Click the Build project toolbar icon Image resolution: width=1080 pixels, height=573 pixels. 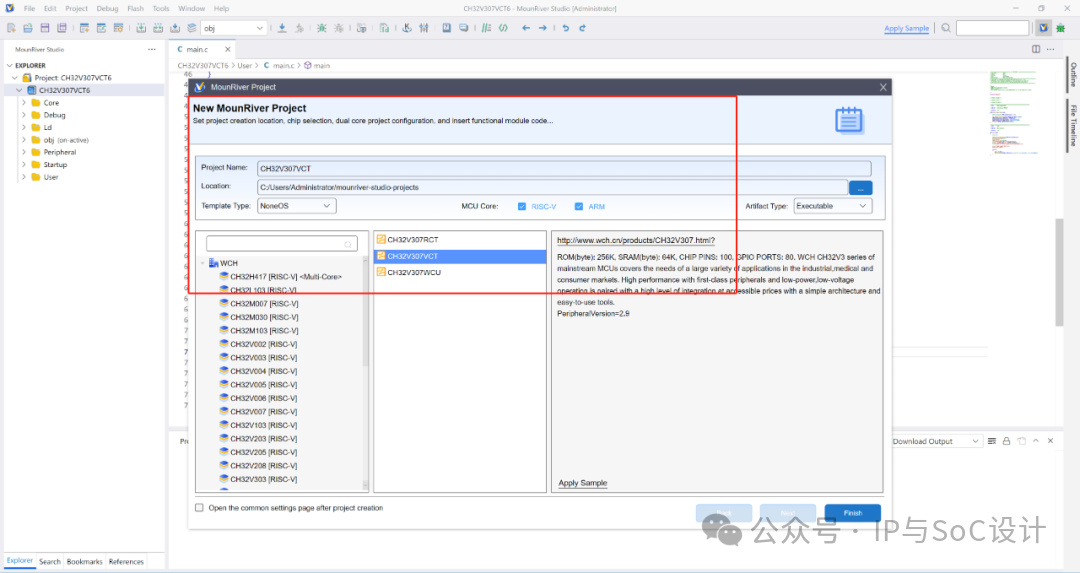click(x=141, y=28)
